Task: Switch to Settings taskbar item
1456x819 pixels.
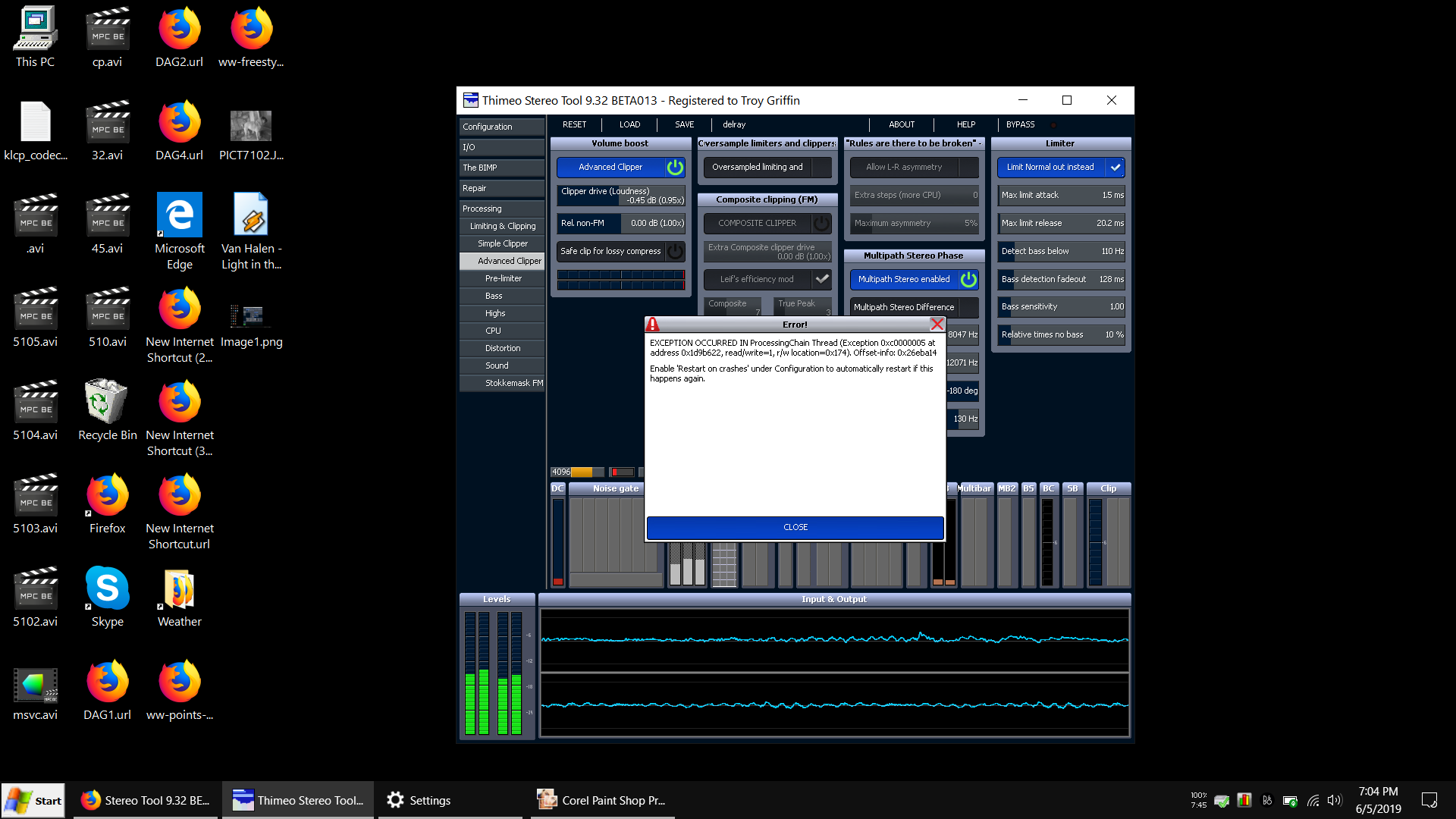Action: point(449,800)
